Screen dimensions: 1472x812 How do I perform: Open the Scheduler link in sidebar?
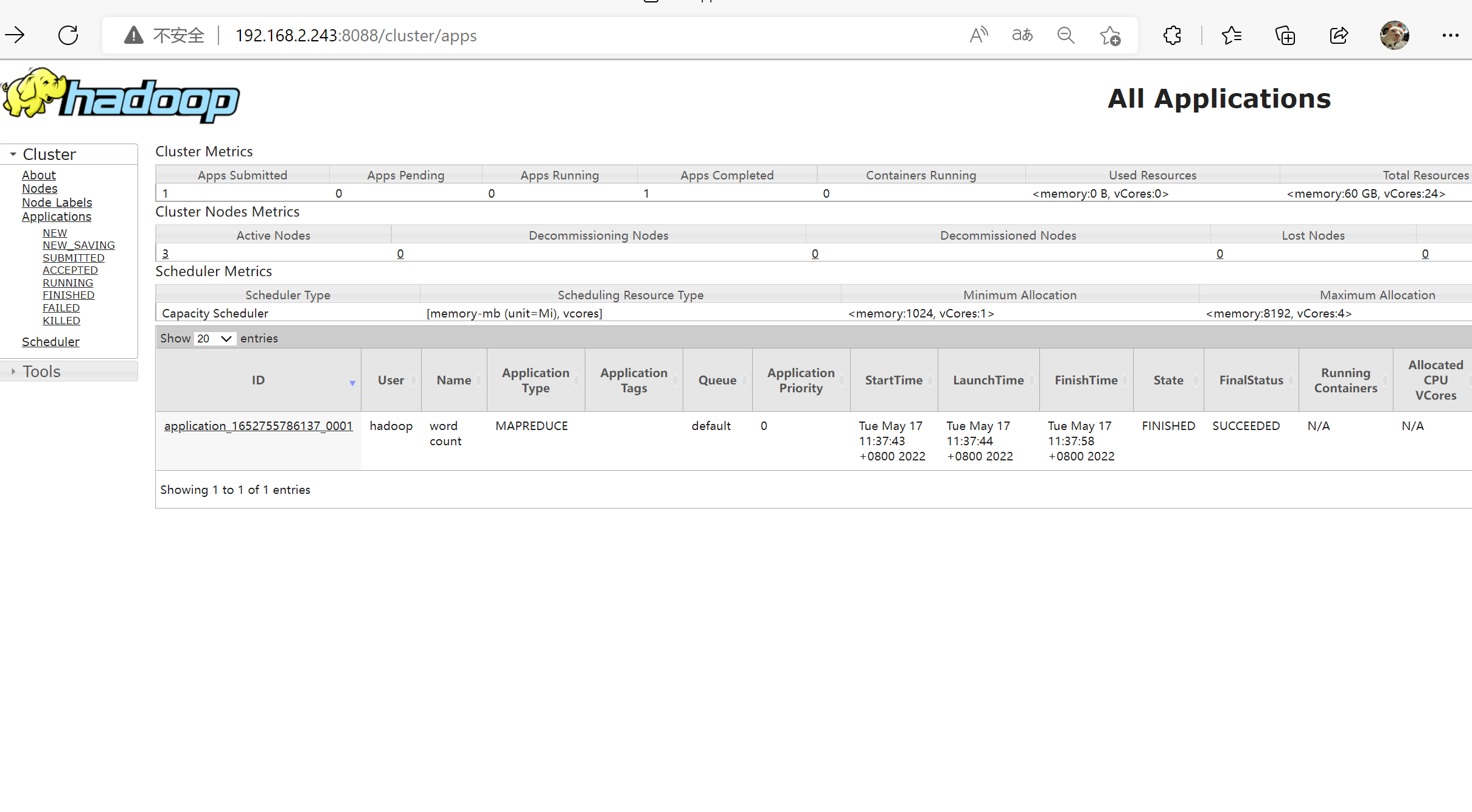(x=51, y=342)
